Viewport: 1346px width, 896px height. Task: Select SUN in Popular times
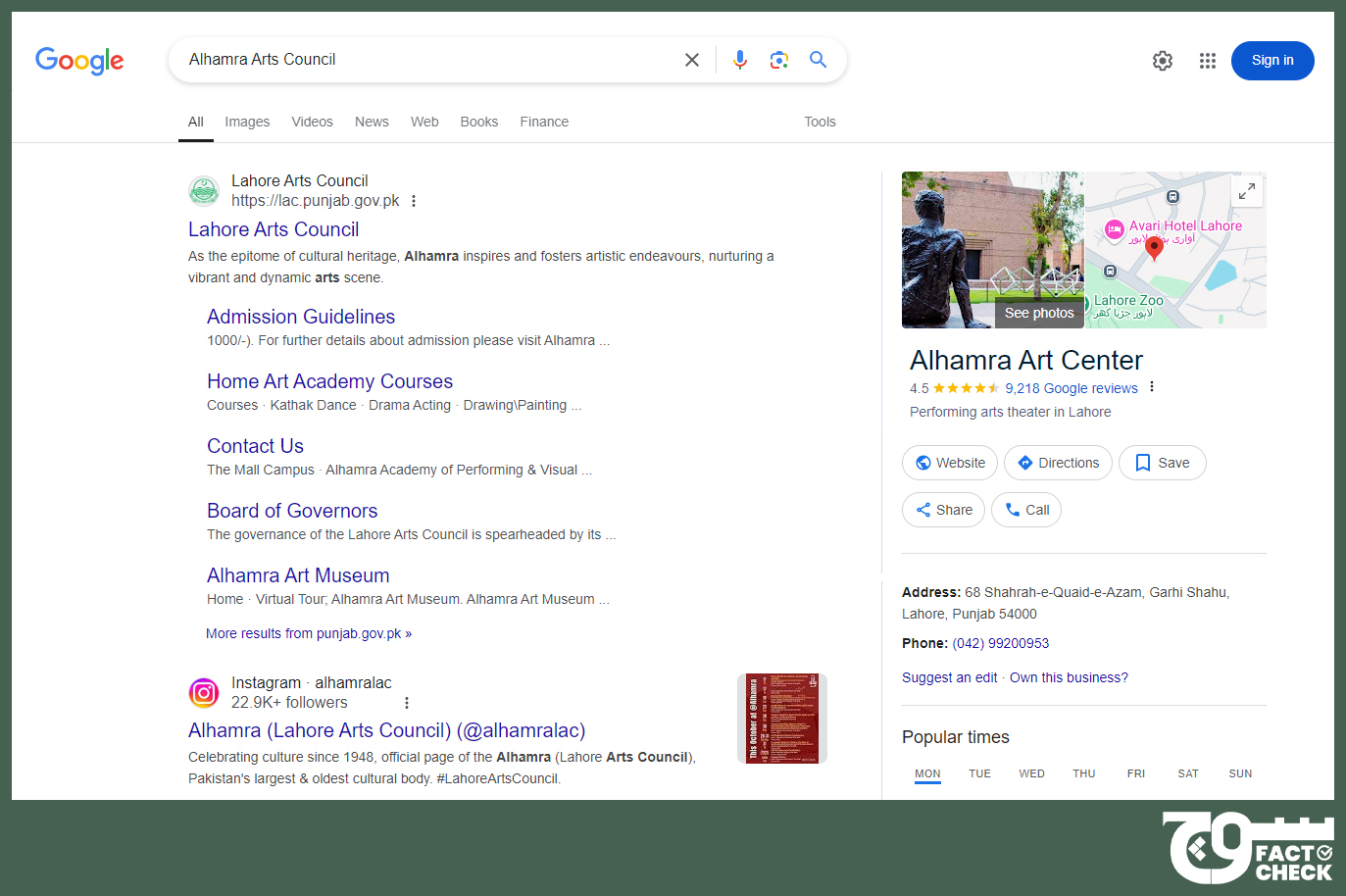(x=1240, y=773)
